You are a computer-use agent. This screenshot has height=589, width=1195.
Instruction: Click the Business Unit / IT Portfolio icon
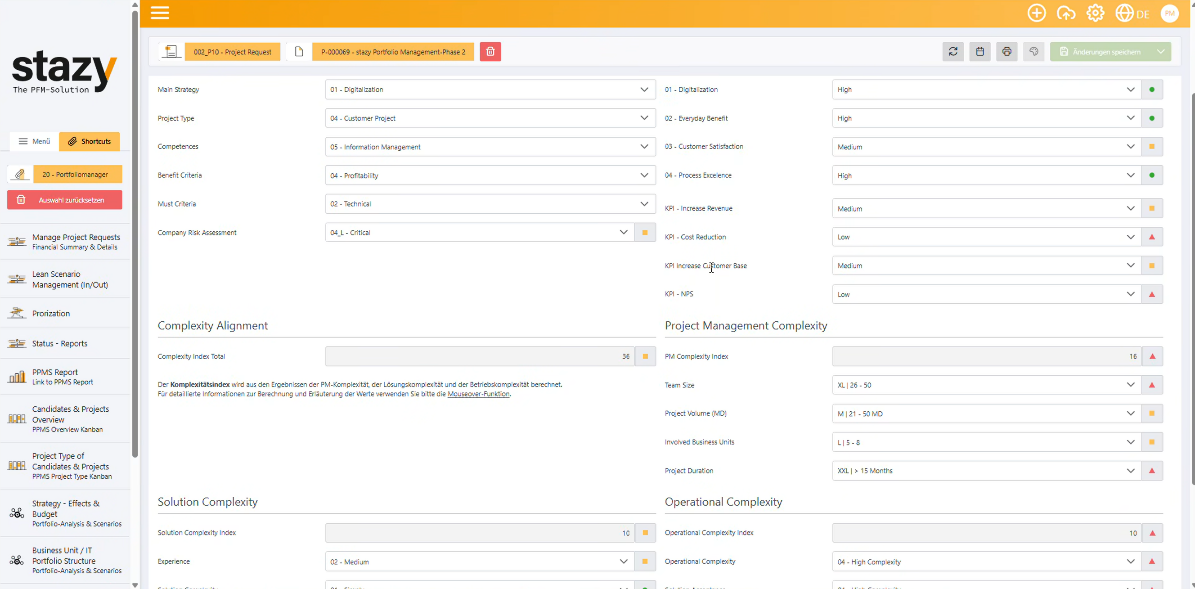coord(17,560)
